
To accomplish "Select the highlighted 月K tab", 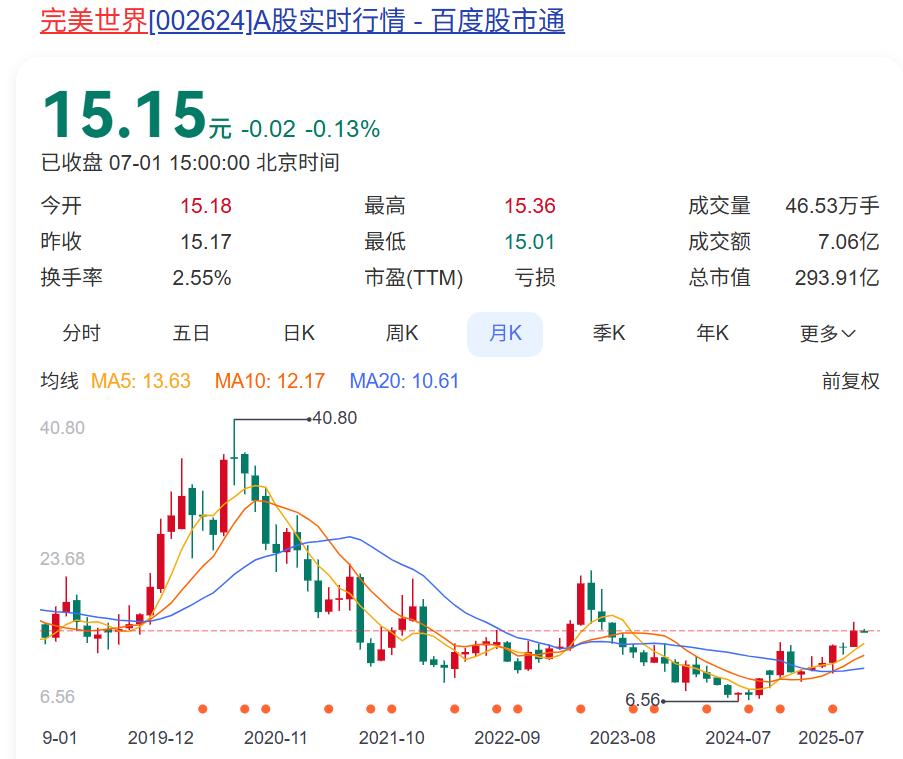I will point(505,333).
